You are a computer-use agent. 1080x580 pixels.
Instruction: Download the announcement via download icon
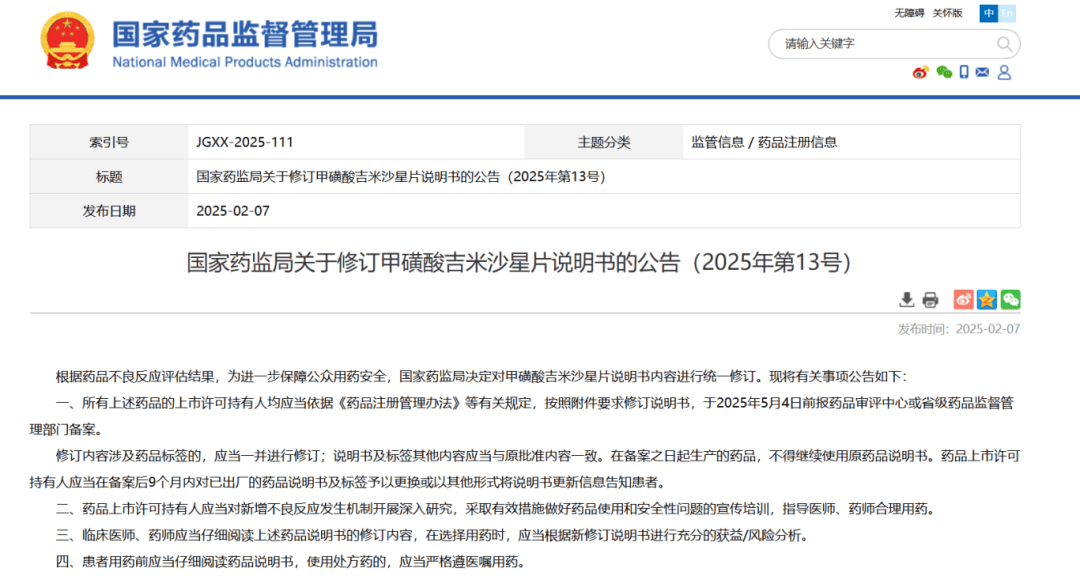(906, 300)
